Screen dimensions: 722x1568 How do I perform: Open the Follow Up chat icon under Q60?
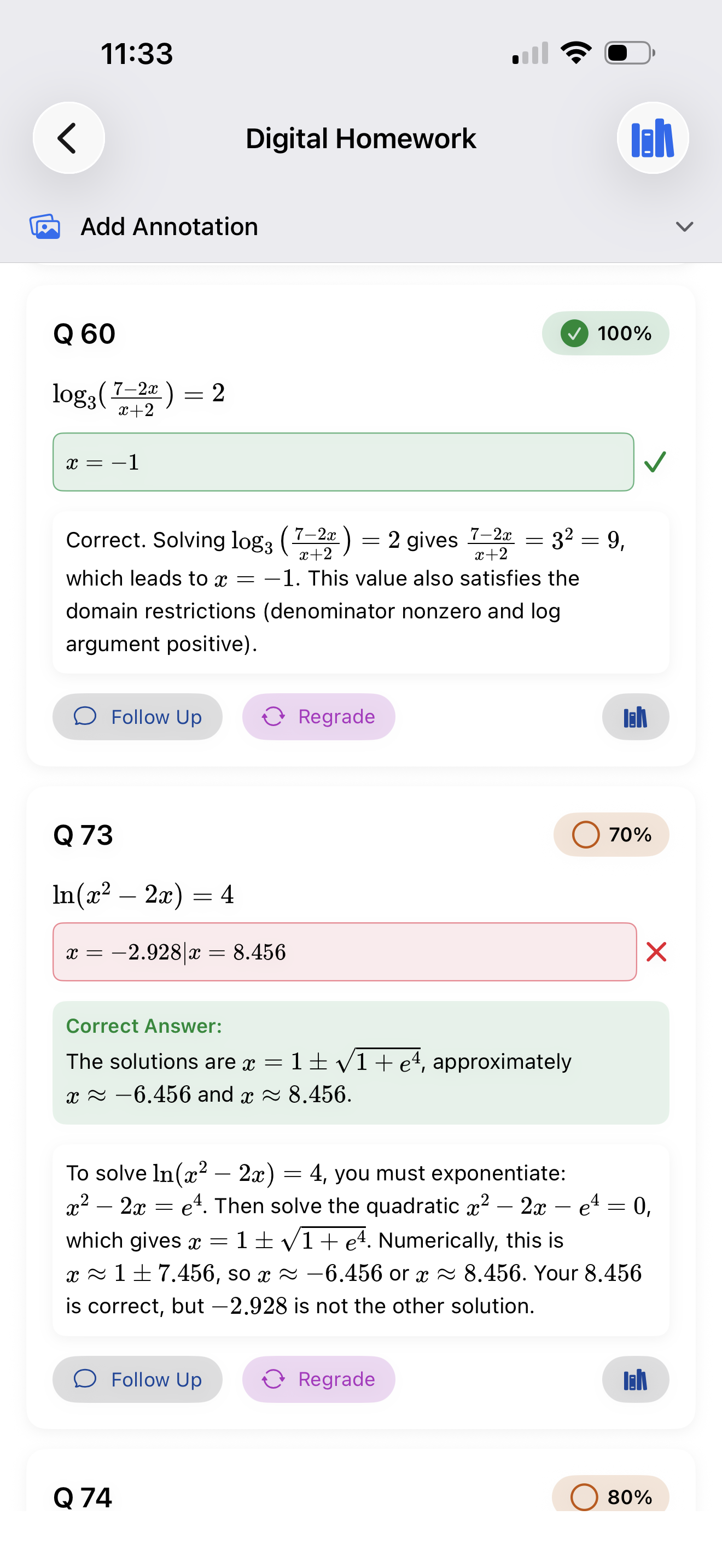point(86,716)
